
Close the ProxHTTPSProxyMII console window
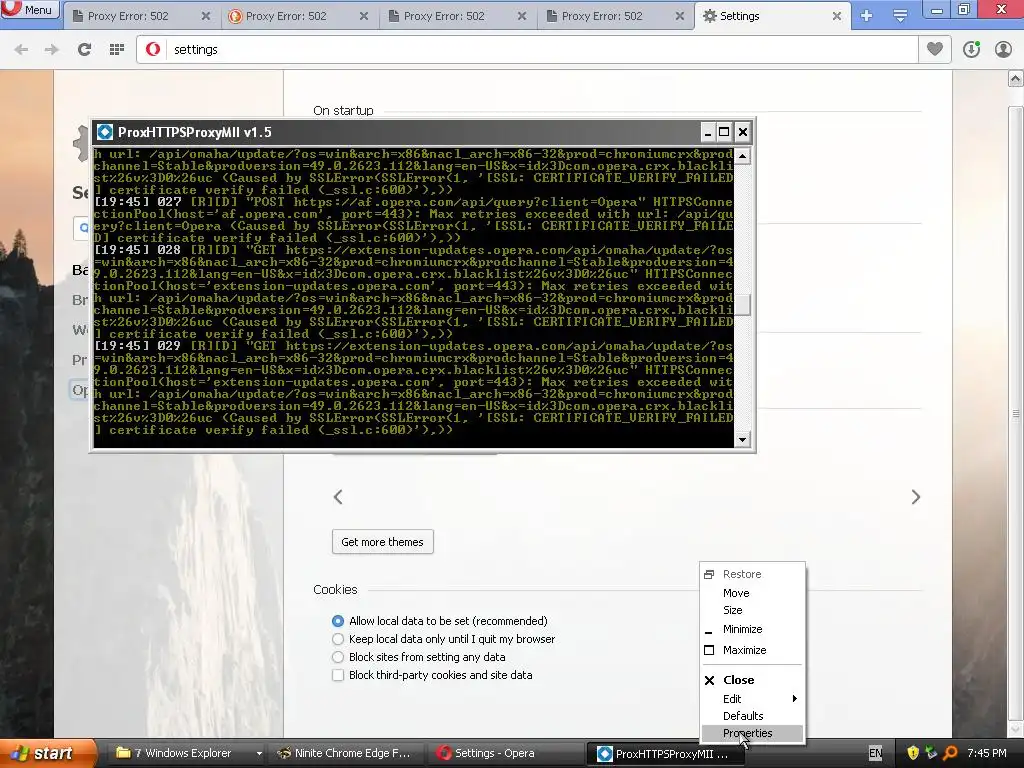pyautogui.click(x=743, y=133)
